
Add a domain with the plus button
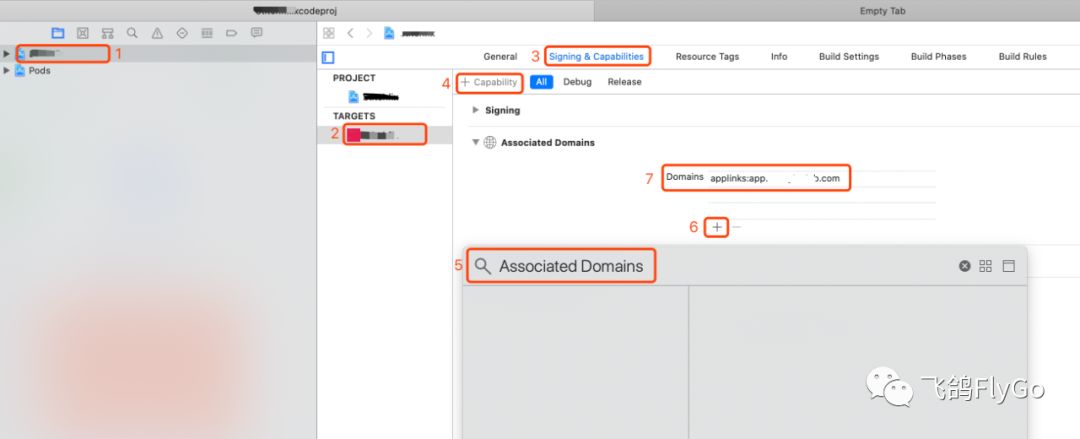(x=717, y=227)
